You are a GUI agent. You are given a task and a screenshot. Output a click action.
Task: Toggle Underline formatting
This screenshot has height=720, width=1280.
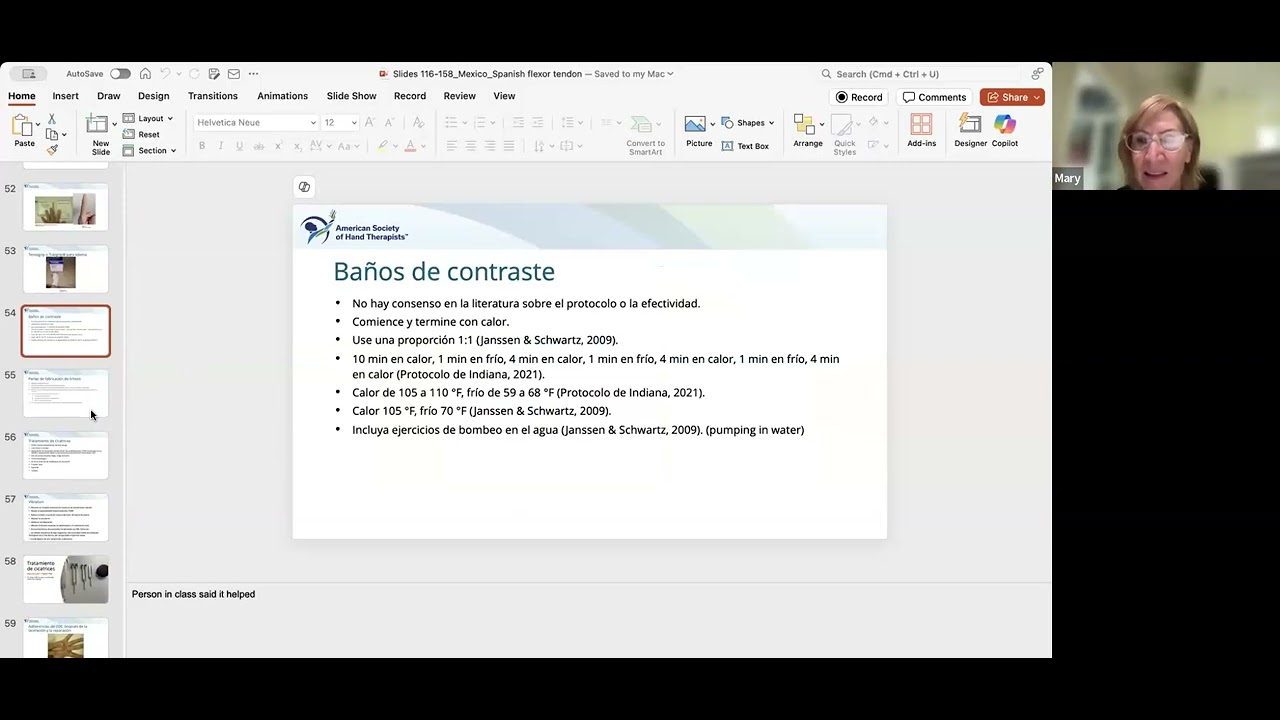point(239,146)
